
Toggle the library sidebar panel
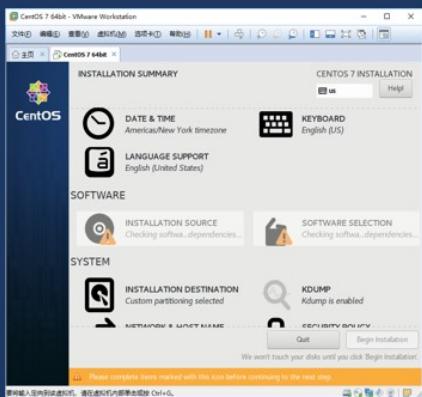[315, 34]
